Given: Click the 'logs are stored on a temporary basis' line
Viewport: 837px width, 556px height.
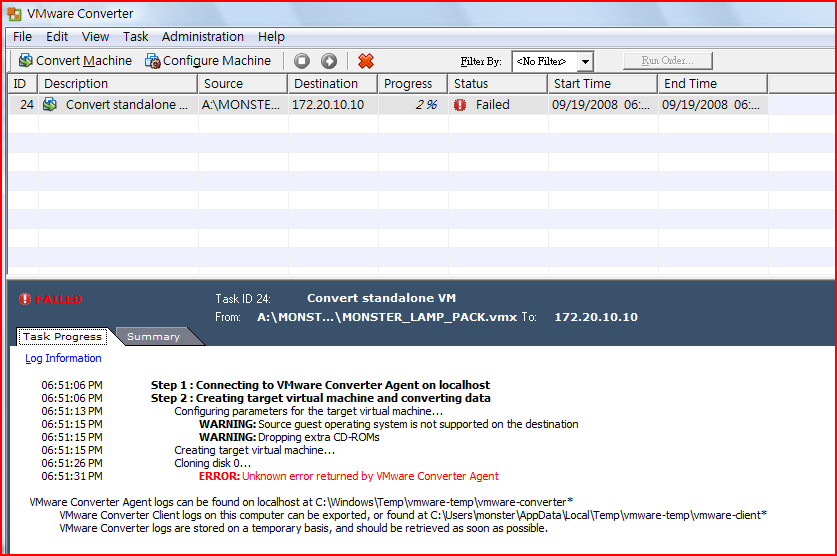Looking at the screenshot, I should 304,528.
